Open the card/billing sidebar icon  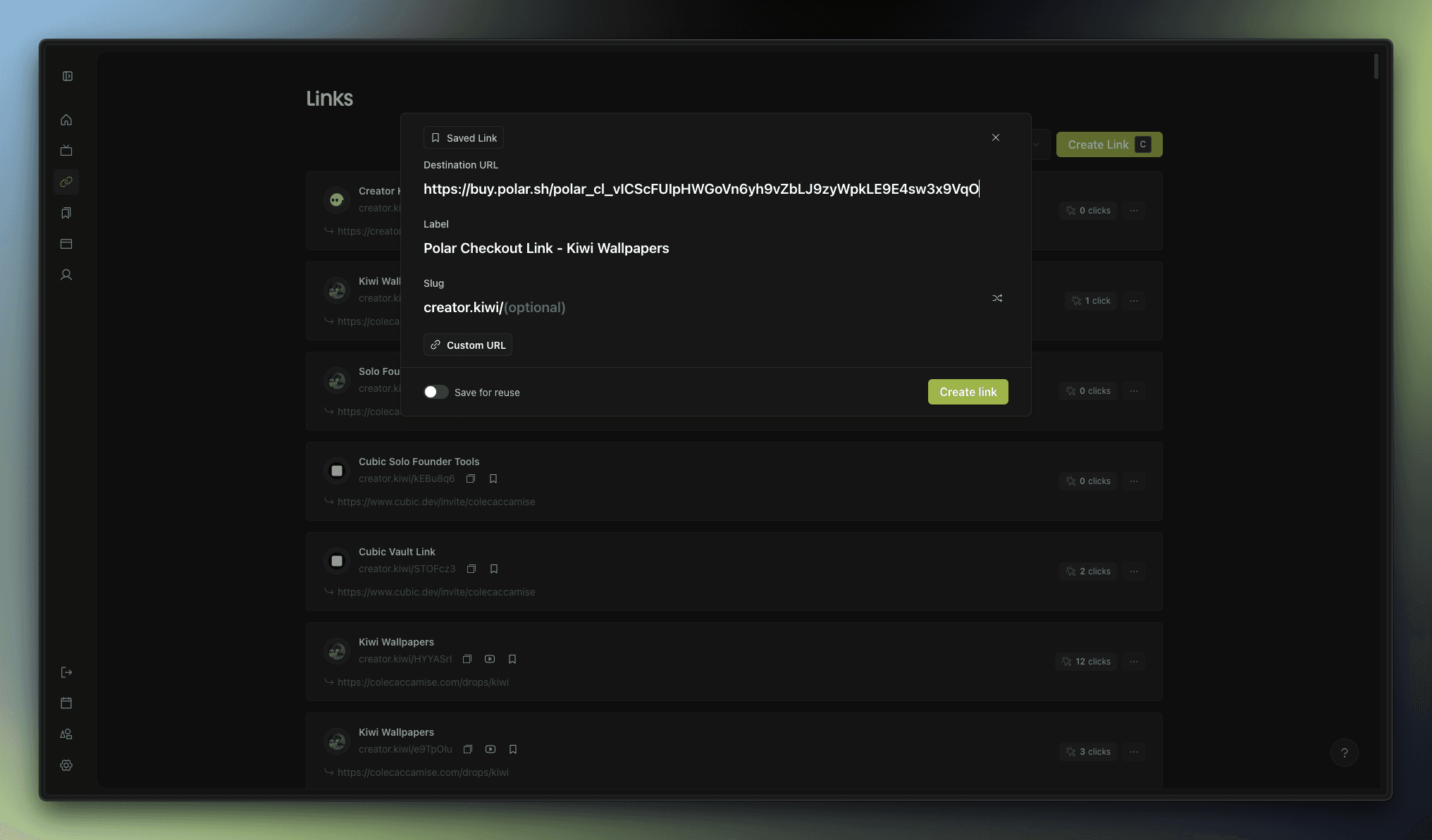pos(66,244)
